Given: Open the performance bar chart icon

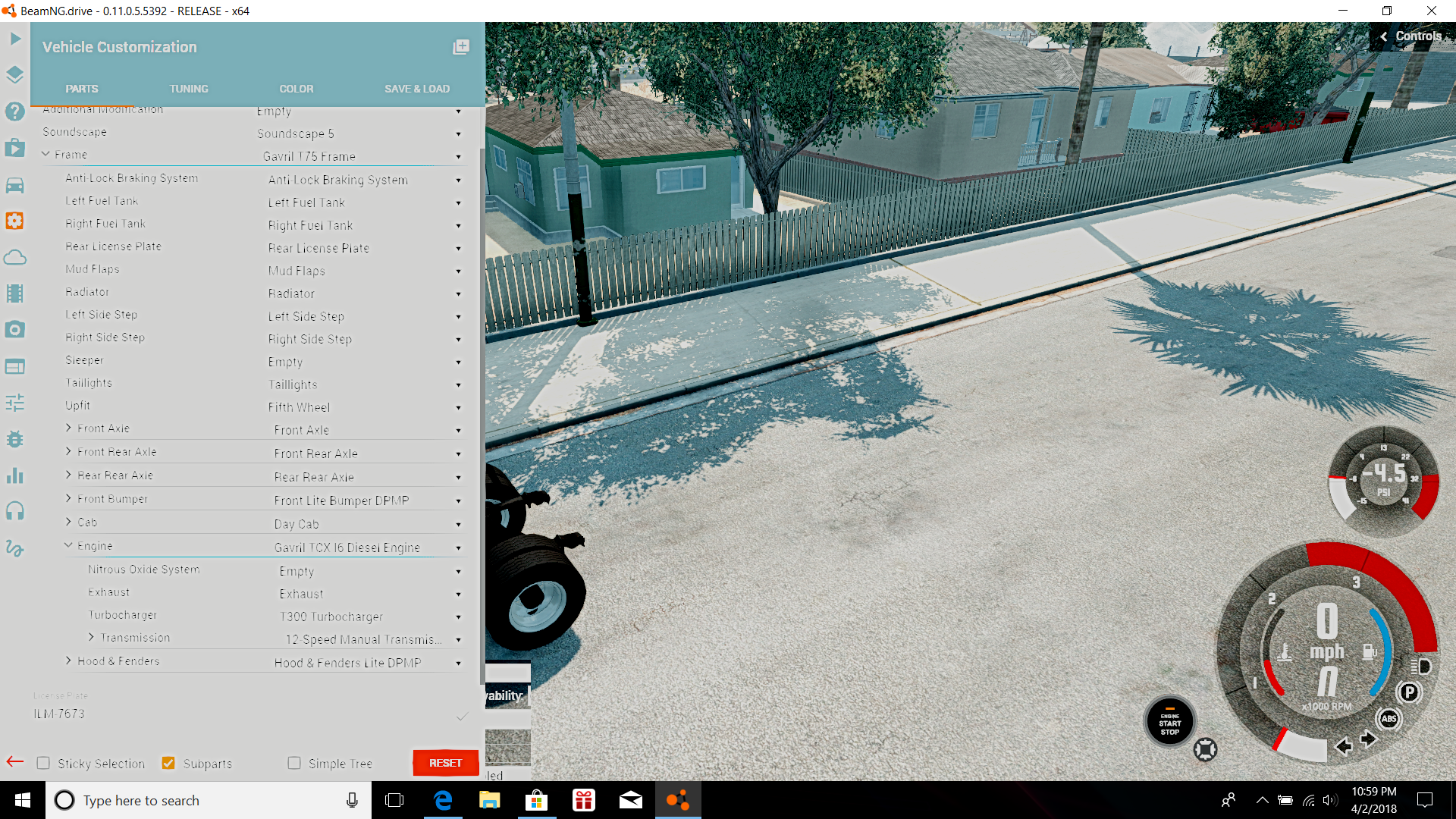Looking at the screenshot, I should coord(15,475).
